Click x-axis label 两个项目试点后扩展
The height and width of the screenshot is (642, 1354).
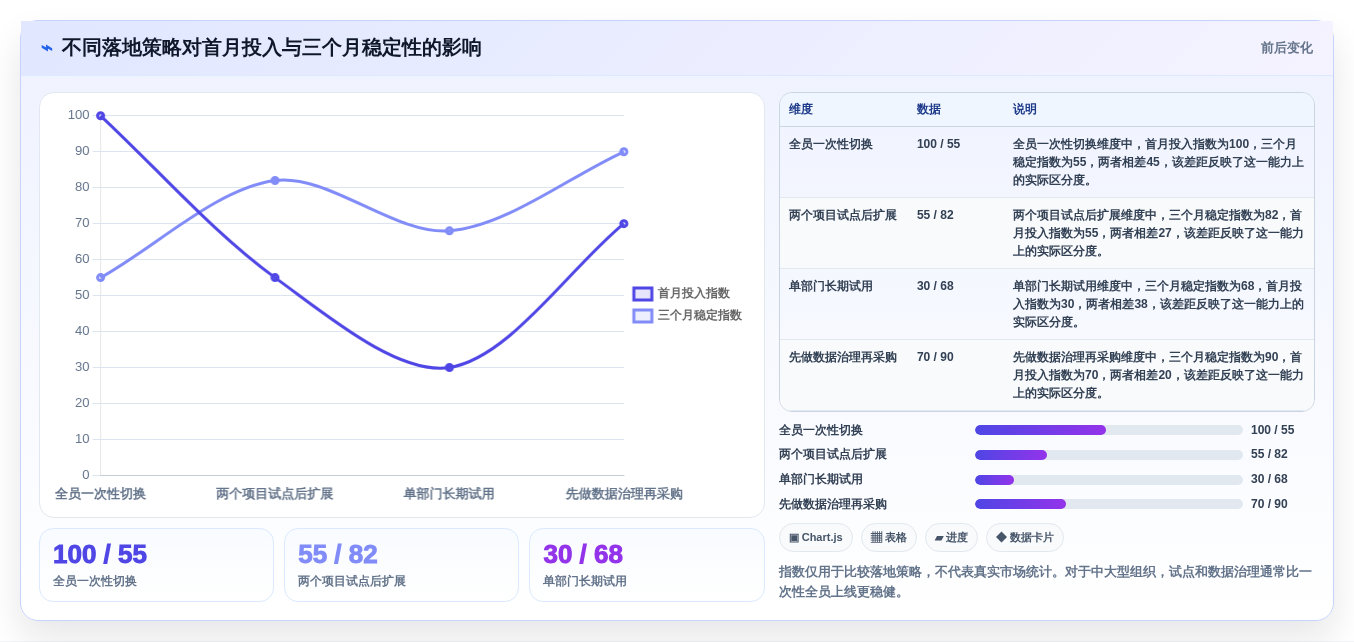pyautogui.click(x=275, y=494)
